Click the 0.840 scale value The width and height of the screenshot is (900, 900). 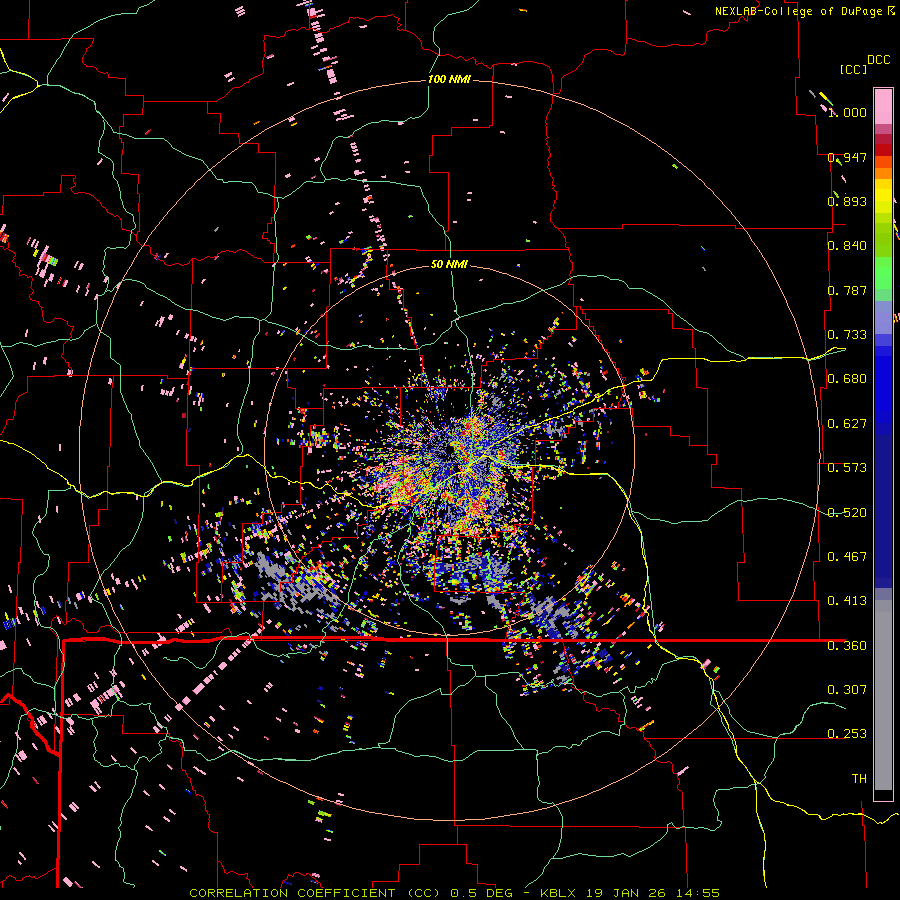point(847,246)
